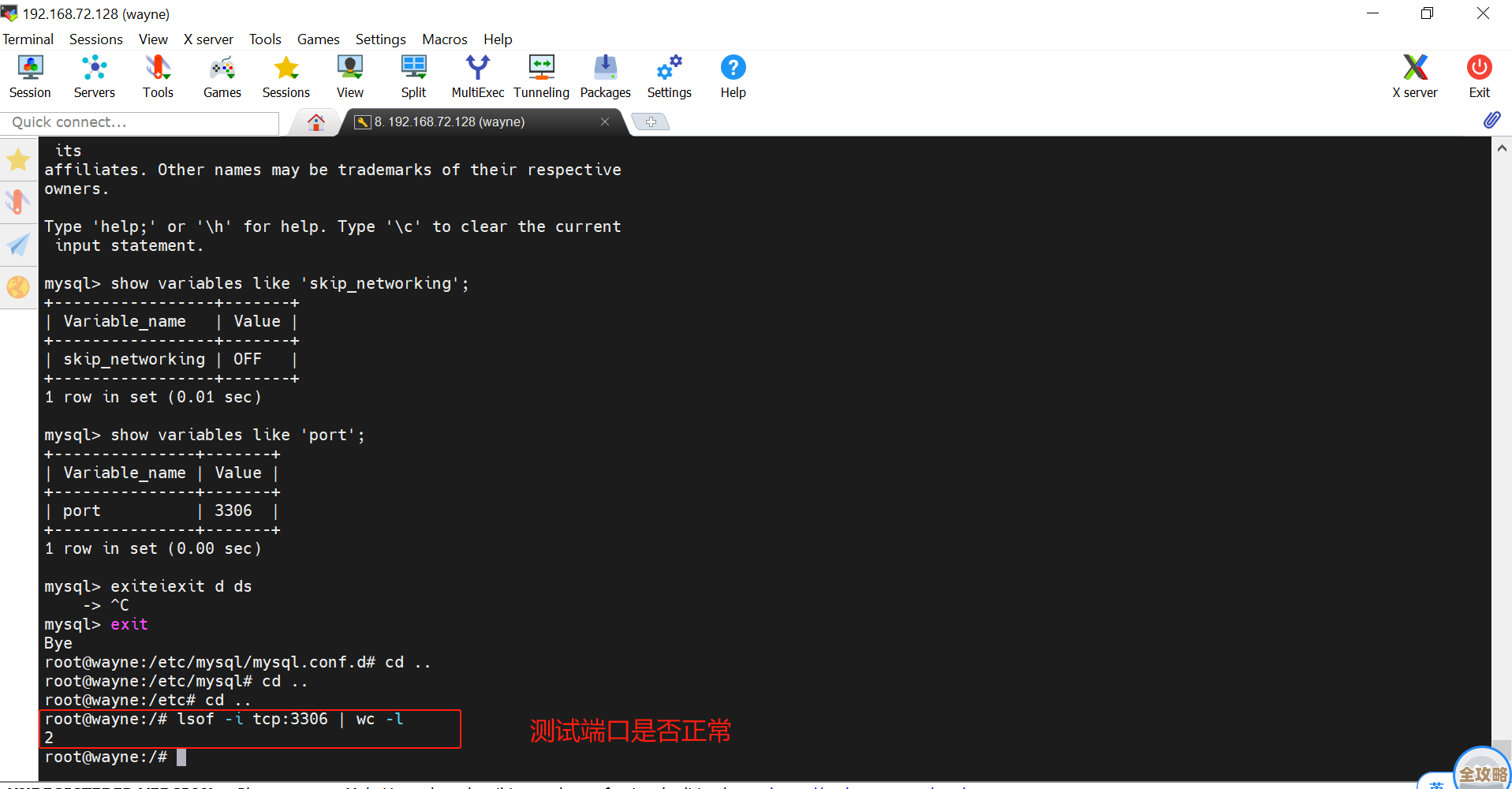Click the globe icon in the sidebar
Viewport: 1512px width, 789px height.
(18, 287)
